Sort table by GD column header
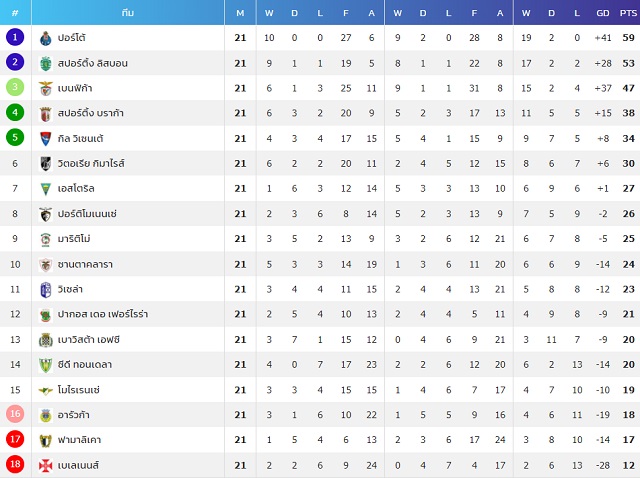This screenshot has height=478, width=640. (603, 13)
